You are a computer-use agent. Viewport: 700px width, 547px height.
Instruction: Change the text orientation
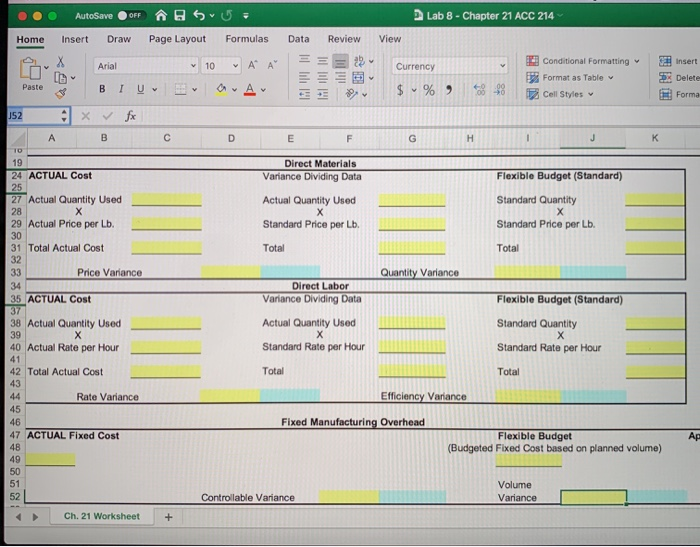pos(352,94)
